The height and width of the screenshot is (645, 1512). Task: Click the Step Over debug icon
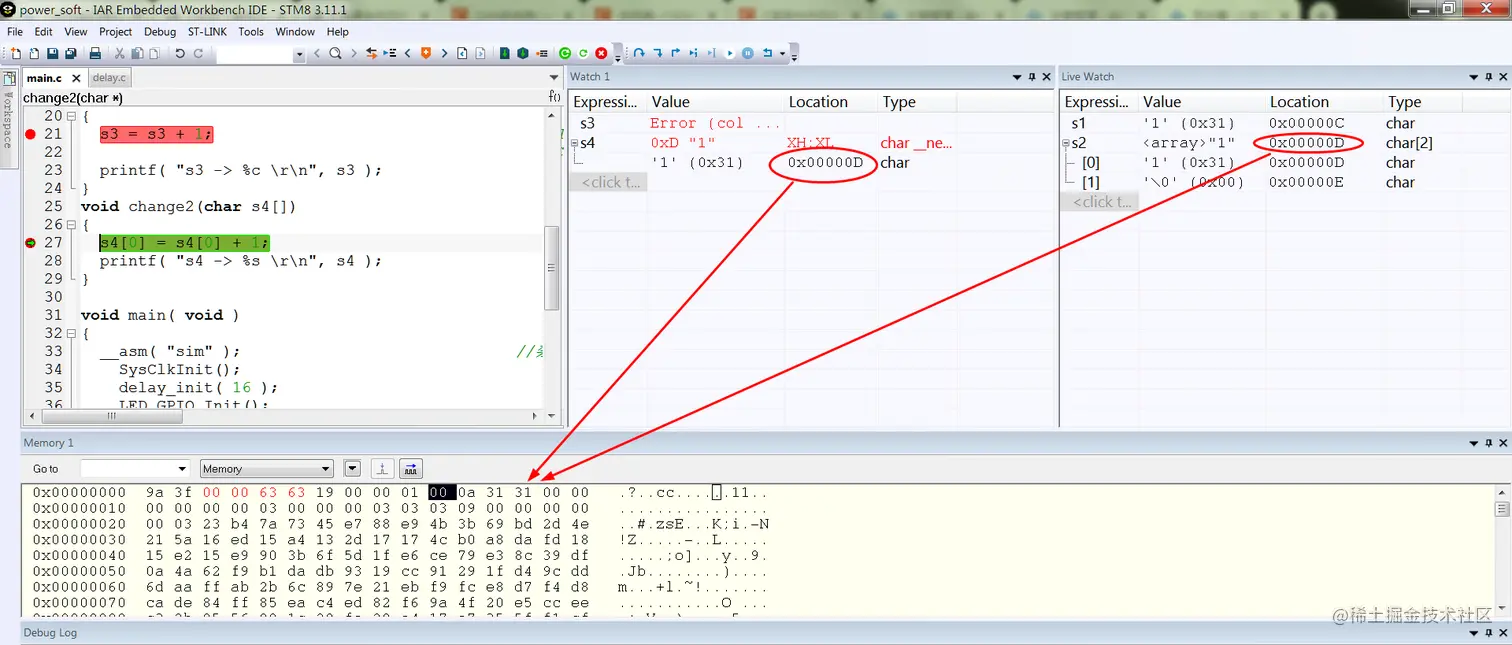(x=639, y=53)
